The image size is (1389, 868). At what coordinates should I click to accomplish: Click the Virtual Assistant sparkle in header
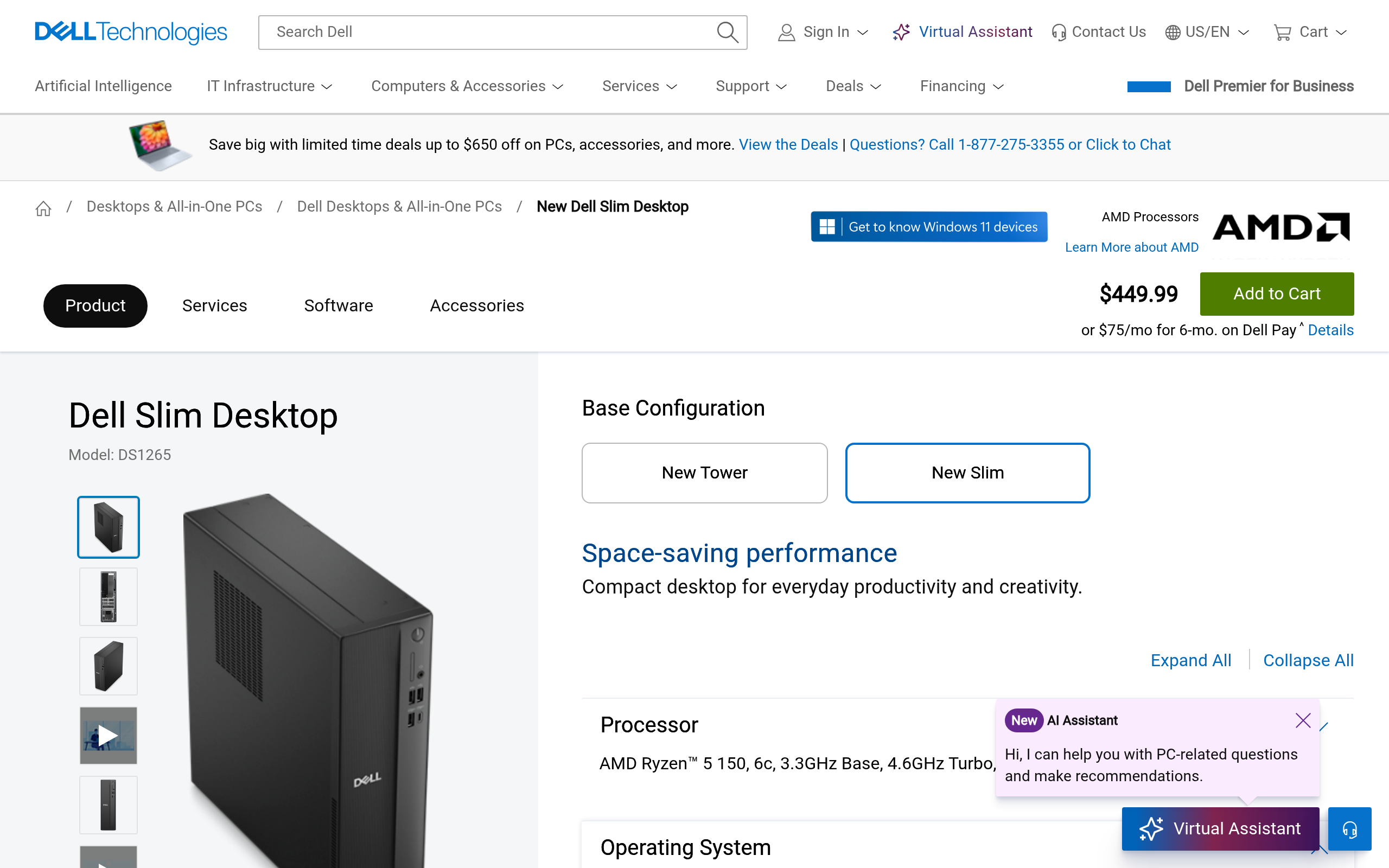(x=902, y=32)
